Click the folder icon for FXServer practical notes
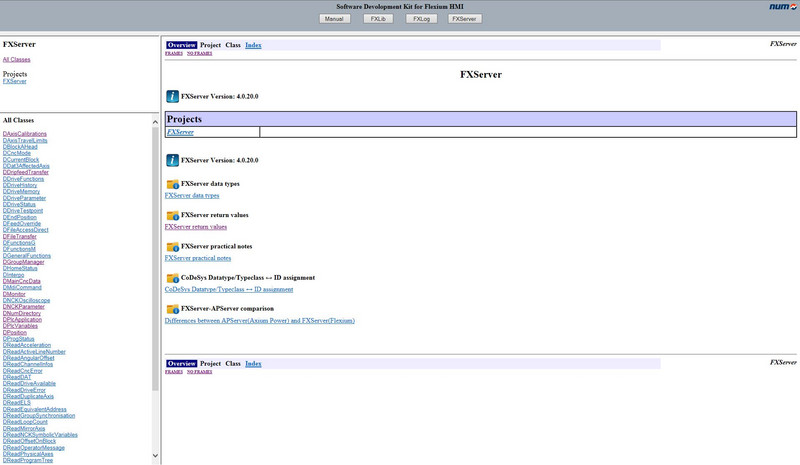Screen dimensions: 800x465 click(x=172, y=246)
